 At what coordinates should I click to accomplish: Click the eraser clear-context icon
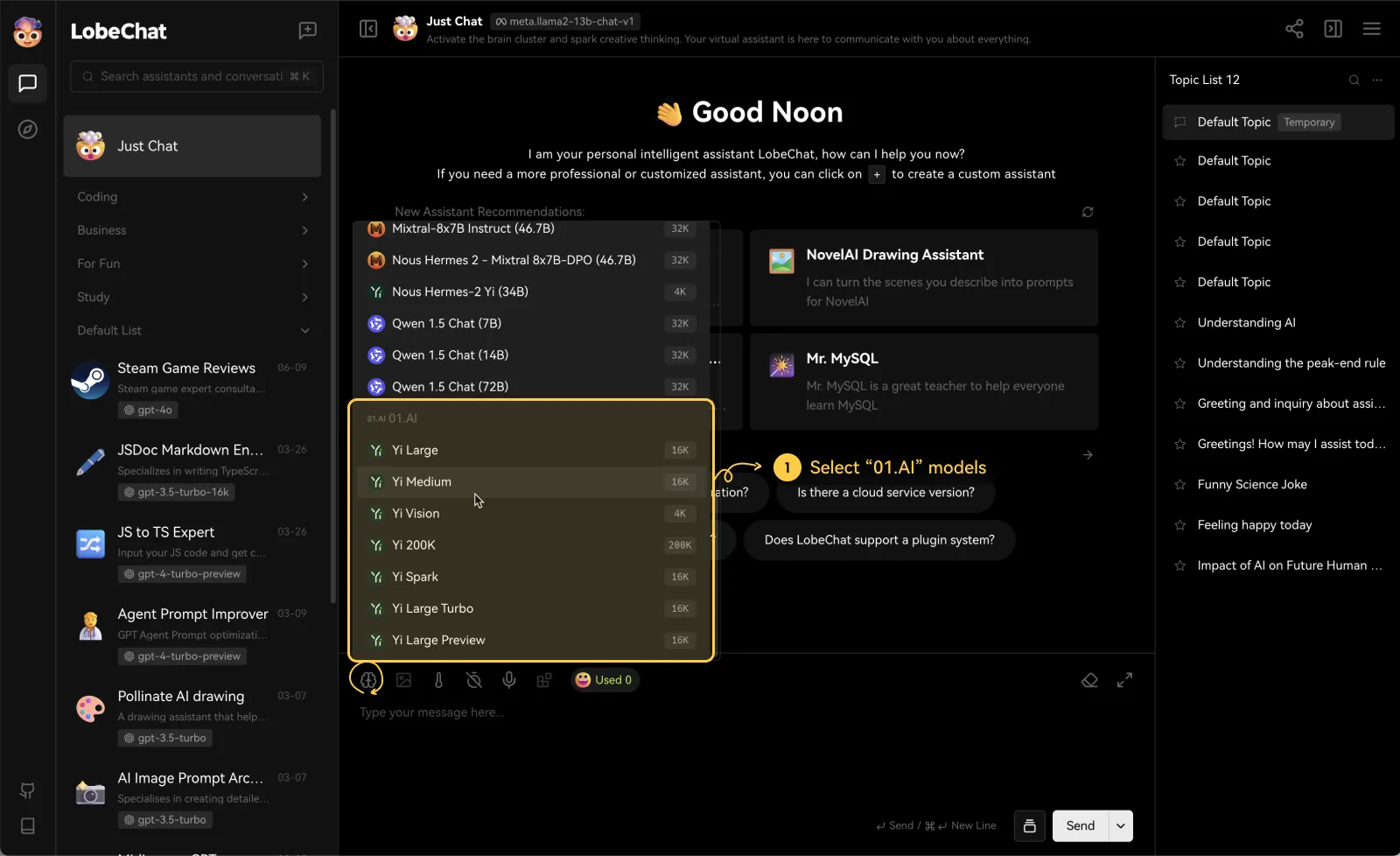pyautogui.click(x=1089, y=680)
